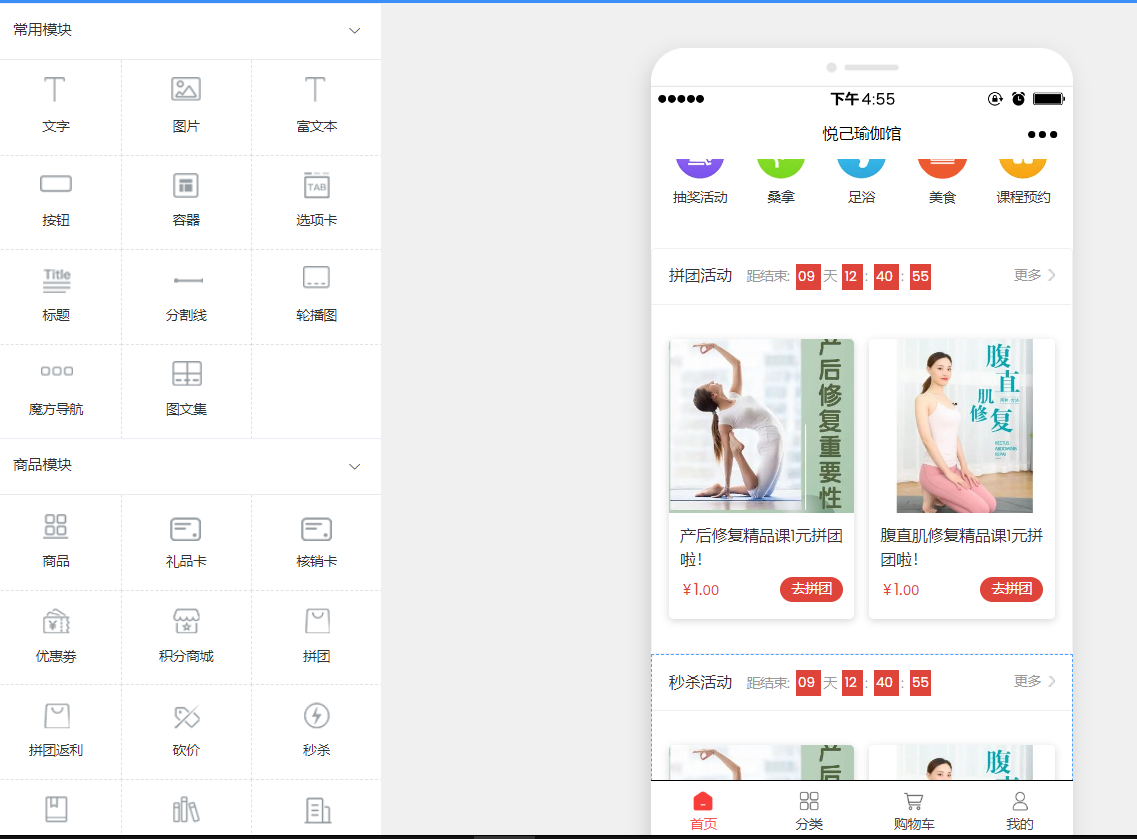Open the three-dot menu beside 悦己瑜伽馆
The height and width of the screenshot is (839, 1137).
point(1042,134)
